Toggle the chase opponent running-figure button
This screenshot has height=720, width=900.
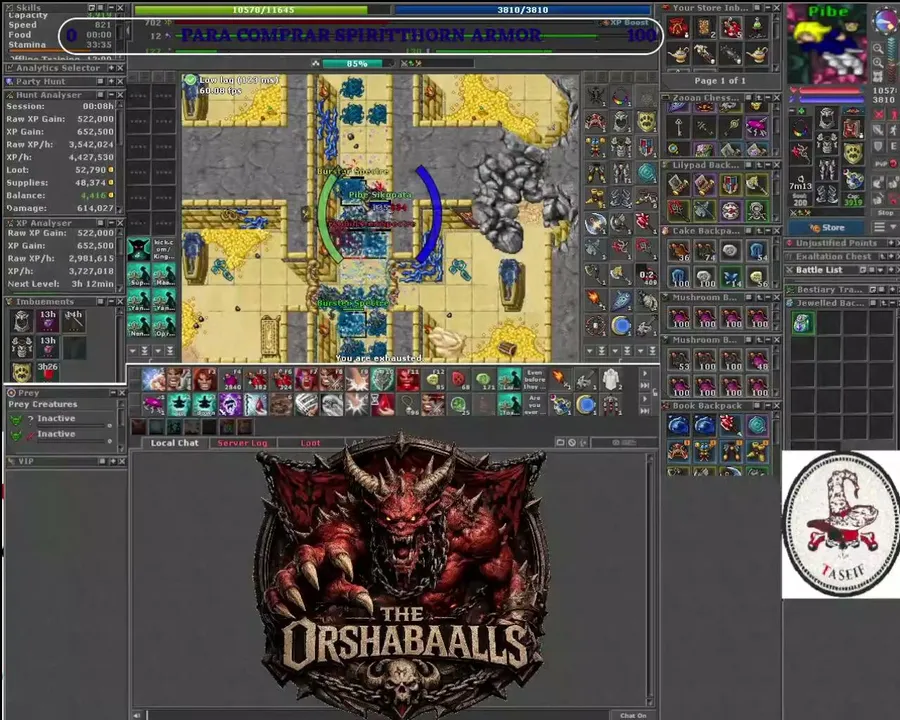click(894, 130)
